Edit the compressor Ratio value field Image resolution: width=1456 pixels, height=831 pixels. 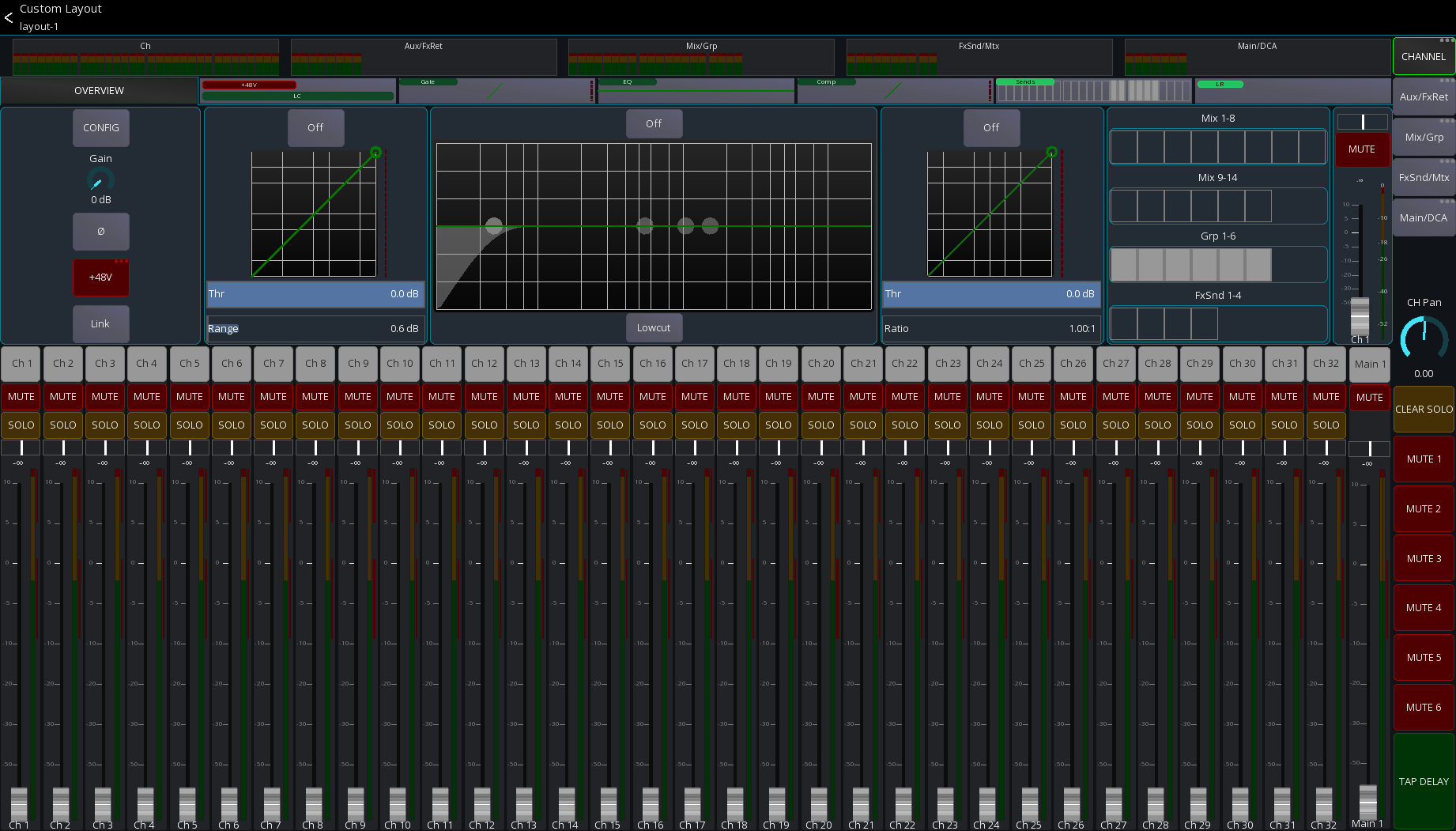point(990,327)
